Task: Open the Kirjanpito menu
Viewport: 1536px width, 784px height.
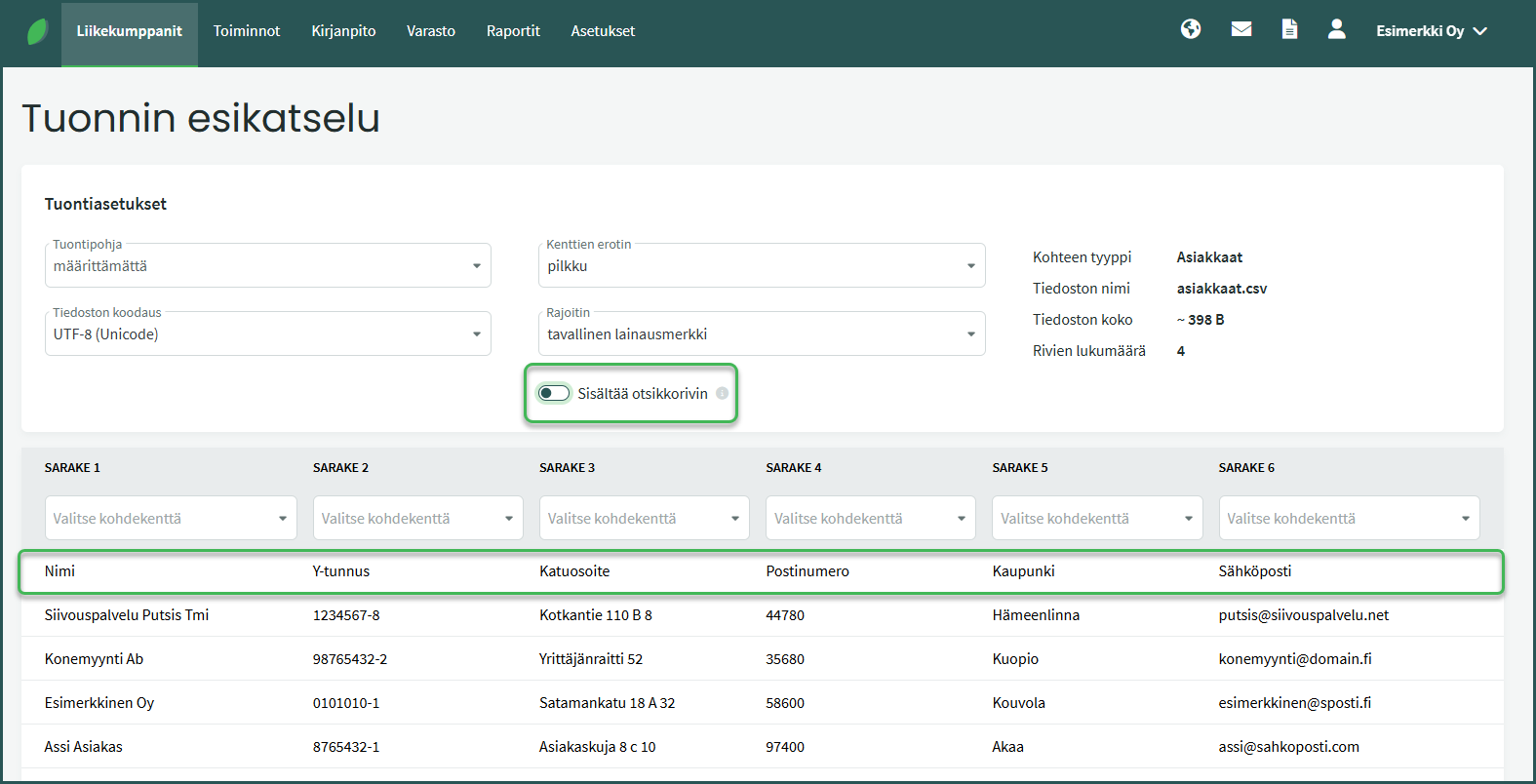Action: click(x=343, y=31)
